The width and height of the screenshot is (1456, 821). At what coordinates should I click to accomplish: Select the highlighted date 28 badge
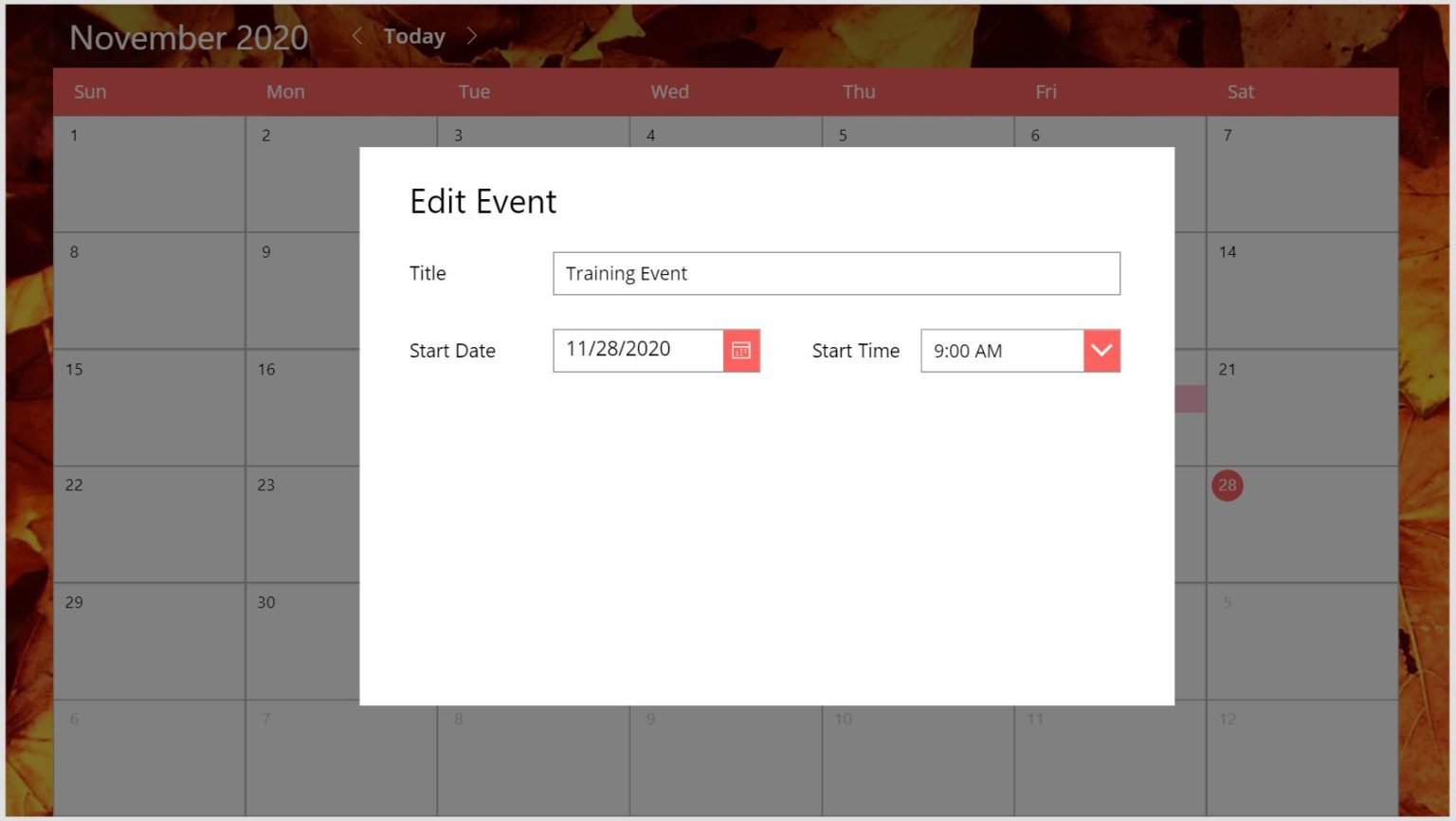(x=1227, y=484)
